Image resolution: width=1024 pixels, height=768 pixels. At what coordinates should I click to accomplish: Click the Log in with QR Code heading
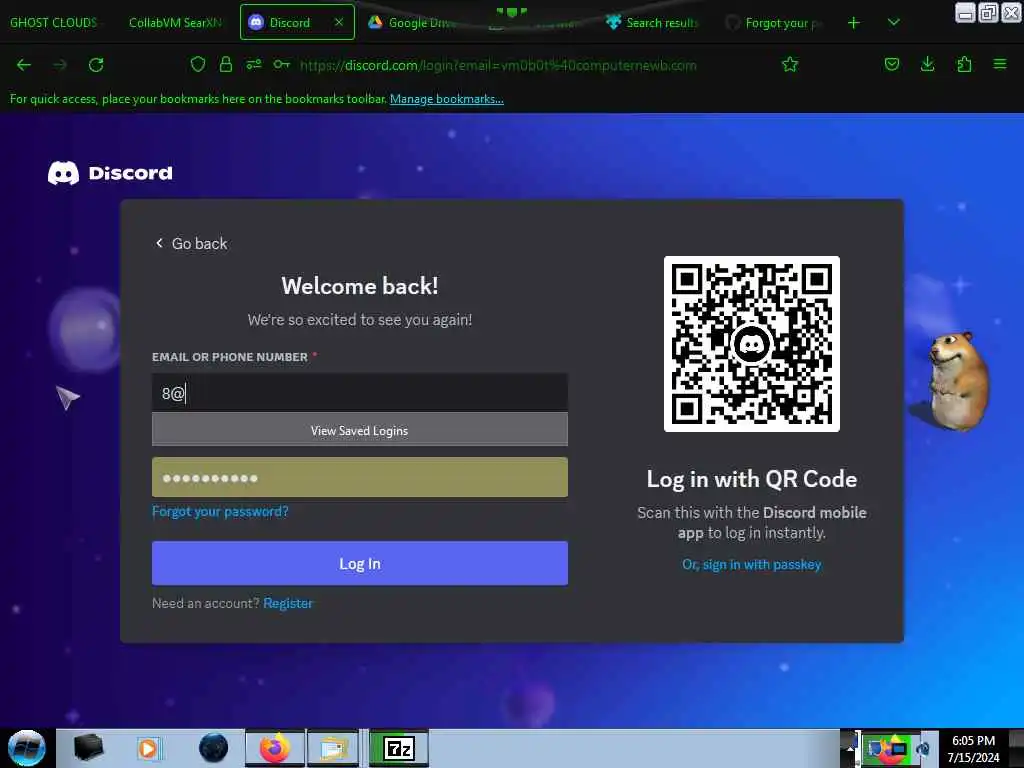752,479
